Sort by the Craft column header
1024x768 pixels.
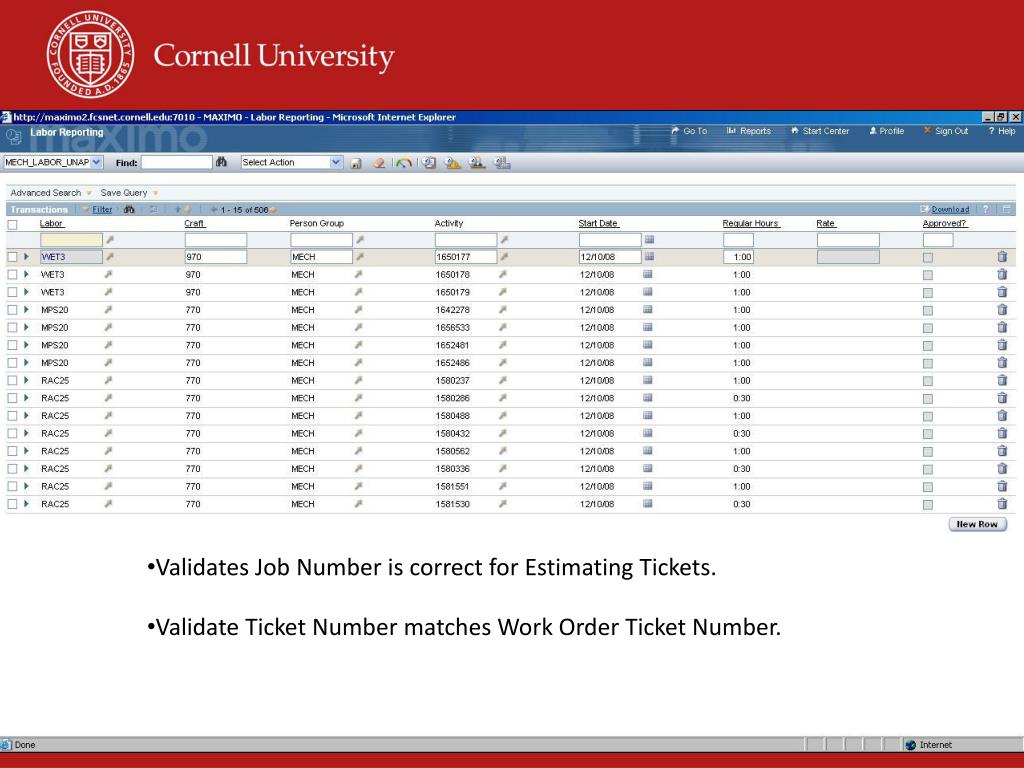[195, 223]
